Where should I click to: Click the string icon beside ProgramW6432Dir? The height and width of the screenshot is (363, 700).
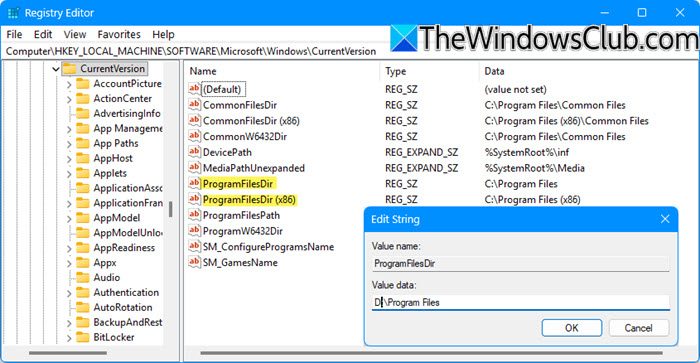click(x=194, y=230)
